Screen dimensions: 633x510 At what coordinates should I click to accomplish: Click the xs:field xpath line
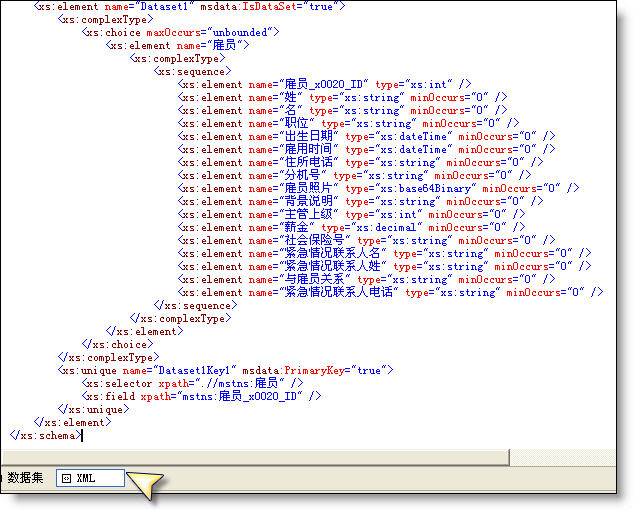coord(201,396)
